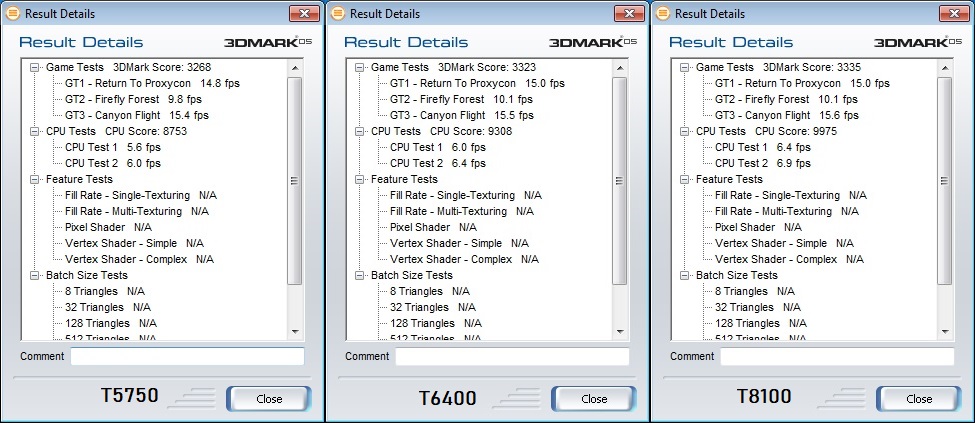The width and height of the screenshot is (975, 423).
Task: Collapse Batch Size Tests in T5750 window
Action: (34, 276)
